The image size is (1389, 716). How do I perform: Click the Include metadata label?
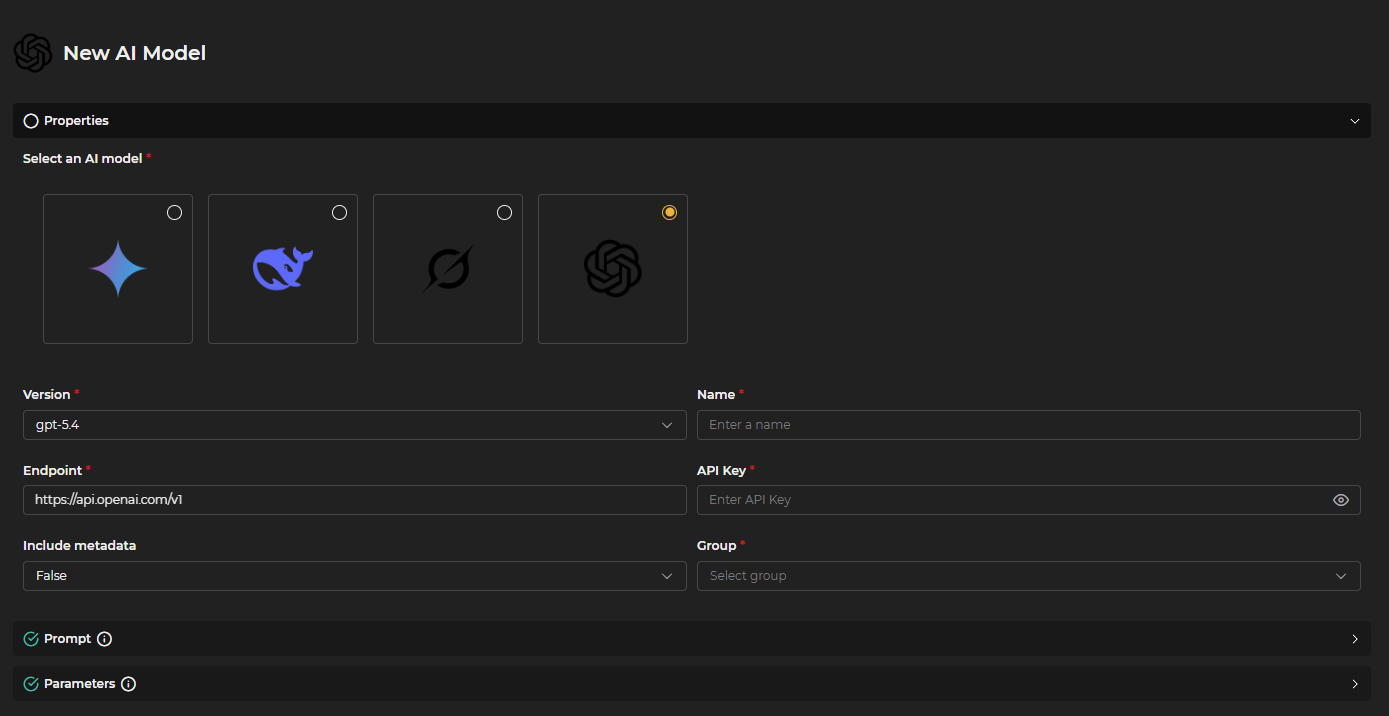(79, 546)
